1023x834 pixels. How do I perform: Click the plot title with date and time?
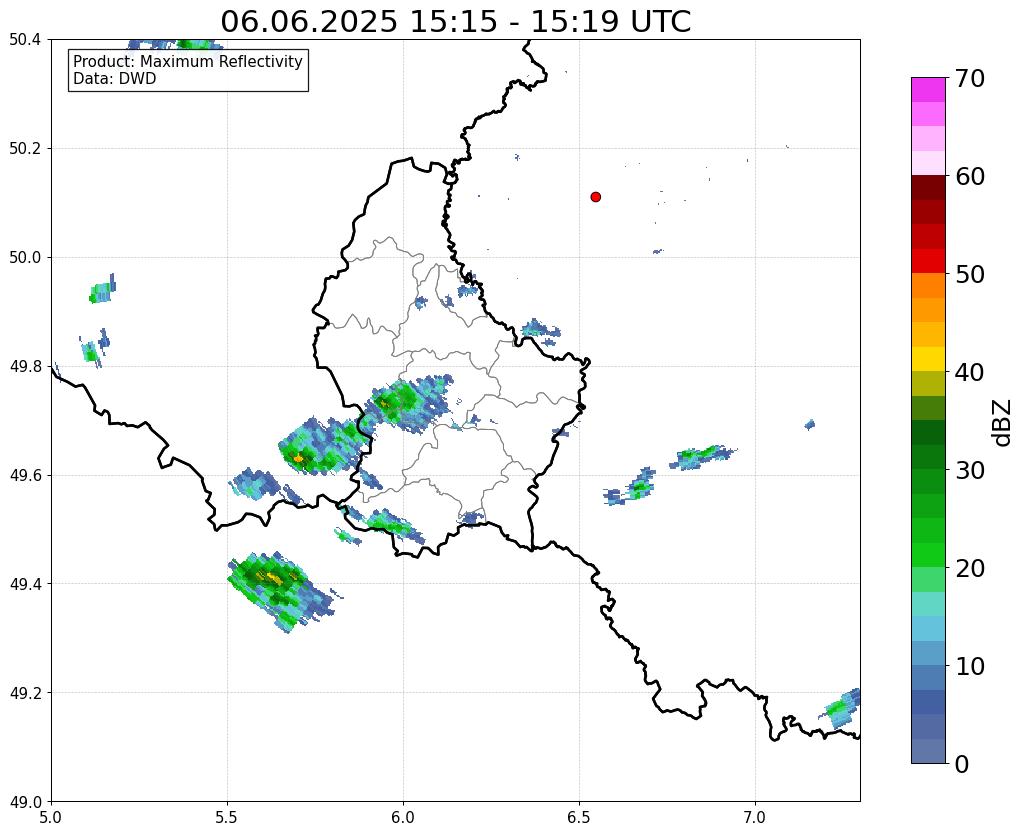[455, 22]
